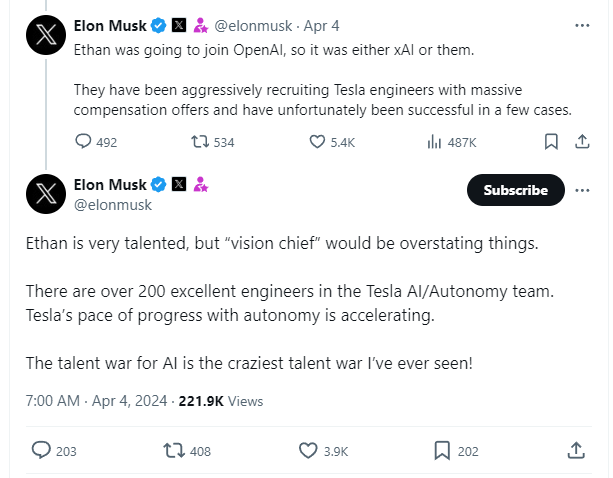Reply to the main tweet with 203 replies
613x478 pixels.
coord(41,450)
